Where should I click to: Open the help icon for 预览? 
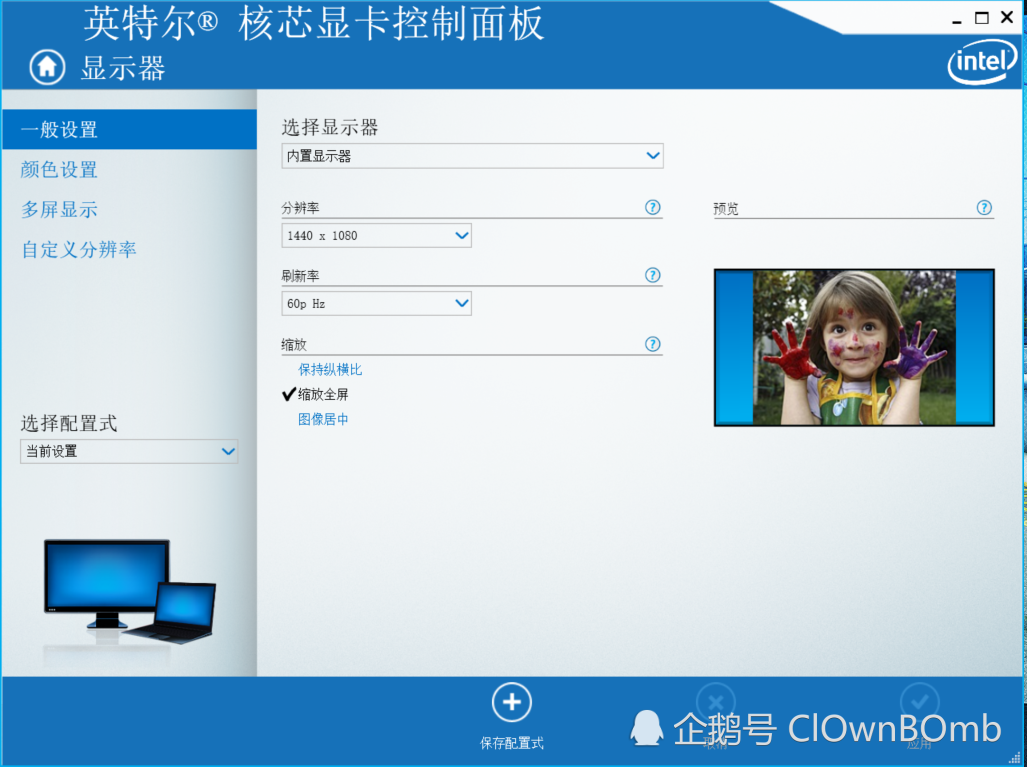984,208
